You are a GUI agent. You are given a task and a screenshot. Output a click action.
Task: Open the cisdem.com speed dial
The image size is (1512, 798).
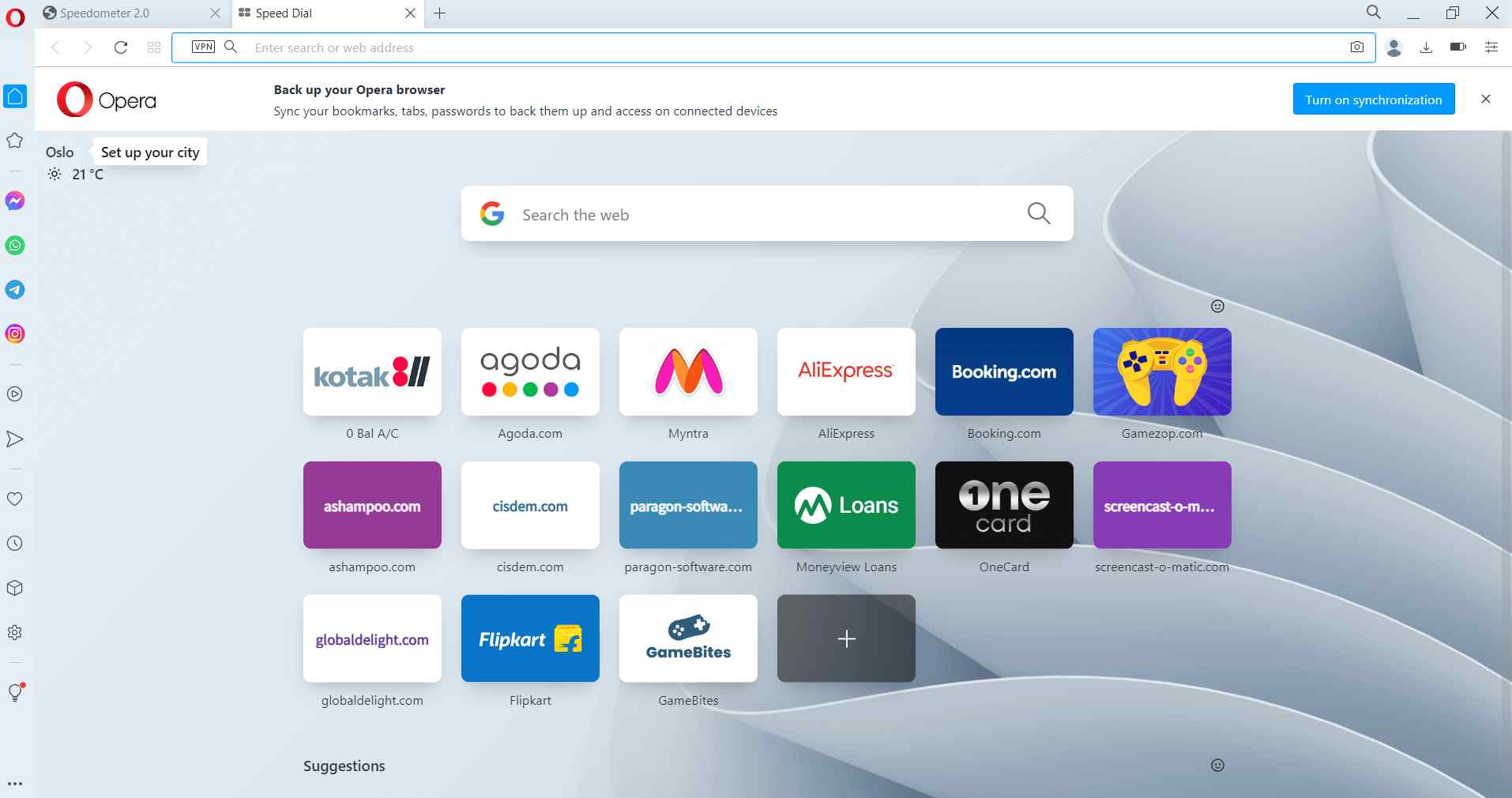tap(530, 506)
